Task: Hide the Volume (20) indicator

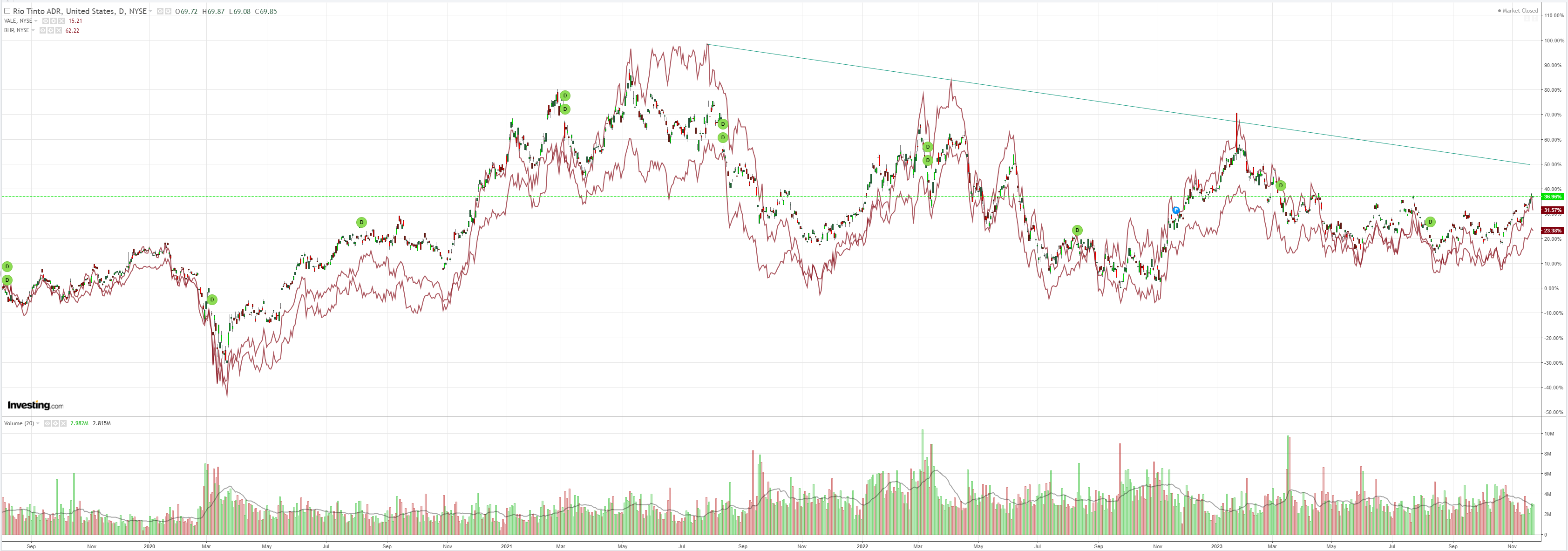Action: (x=48, y=423)
